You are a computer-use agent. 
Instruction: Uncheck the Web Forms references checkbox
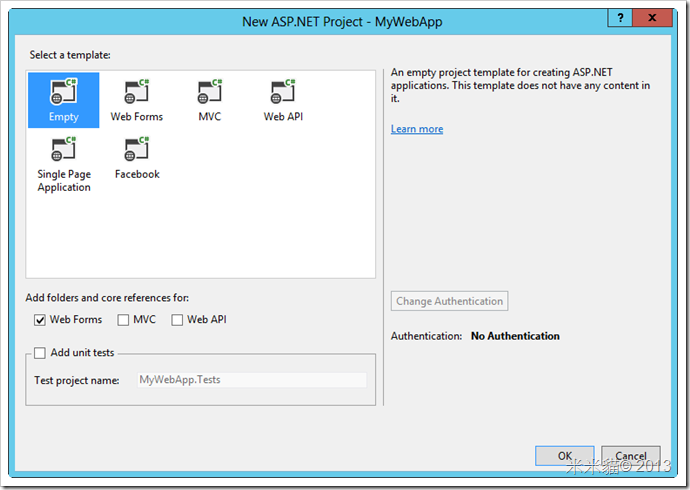[x=40, y=320]
